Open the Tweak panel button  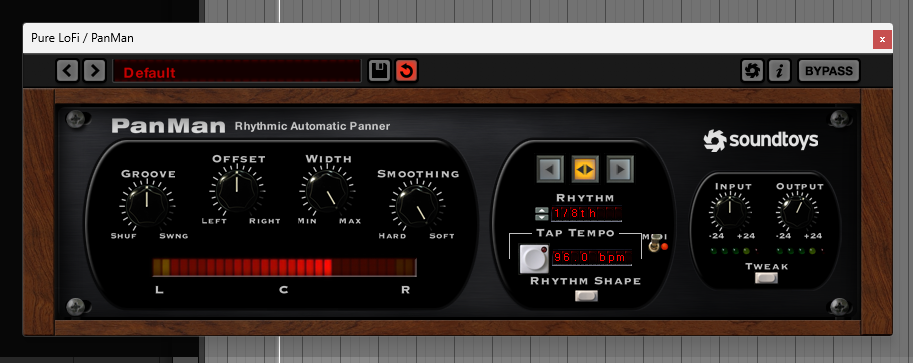click(x=766, y=278)
